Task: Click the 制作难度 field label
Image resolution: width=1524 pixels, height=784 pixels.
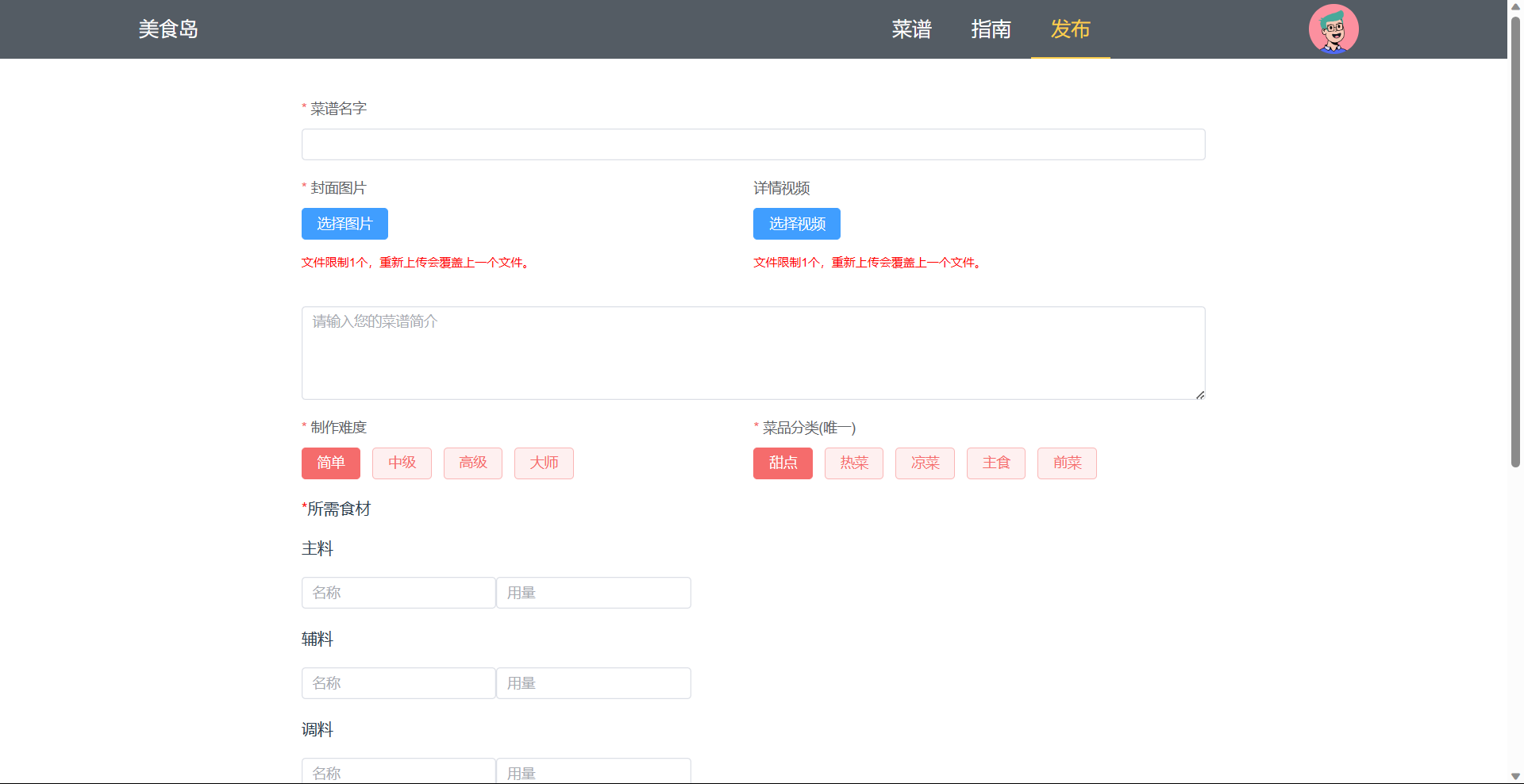Action: (x=338, y=428)
